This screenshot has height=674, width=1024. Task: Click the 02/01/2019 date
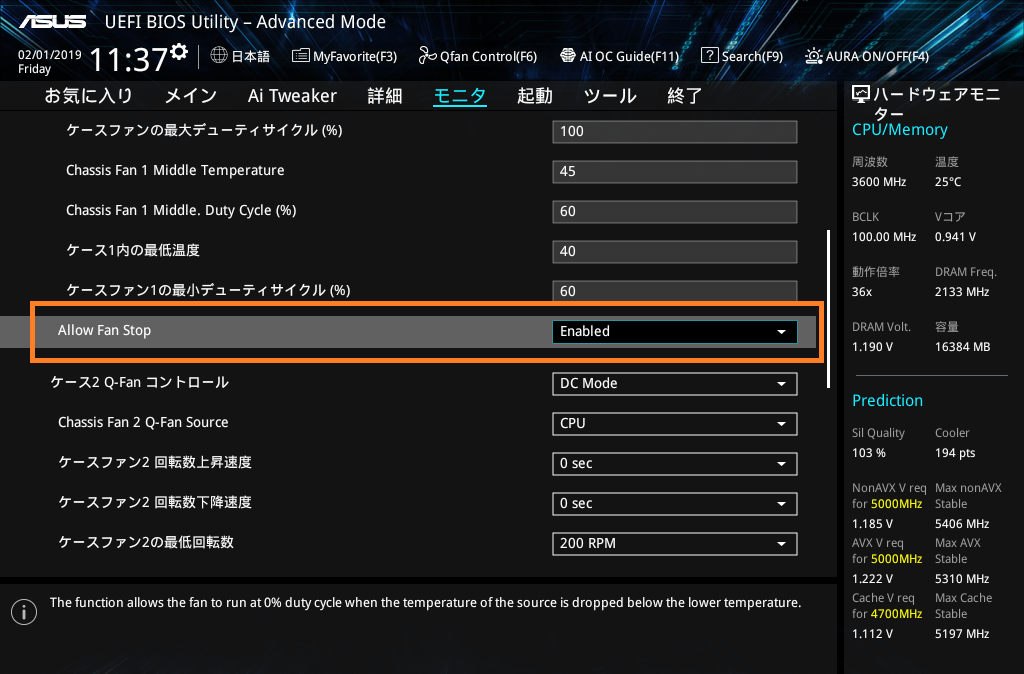pos(50,55)
